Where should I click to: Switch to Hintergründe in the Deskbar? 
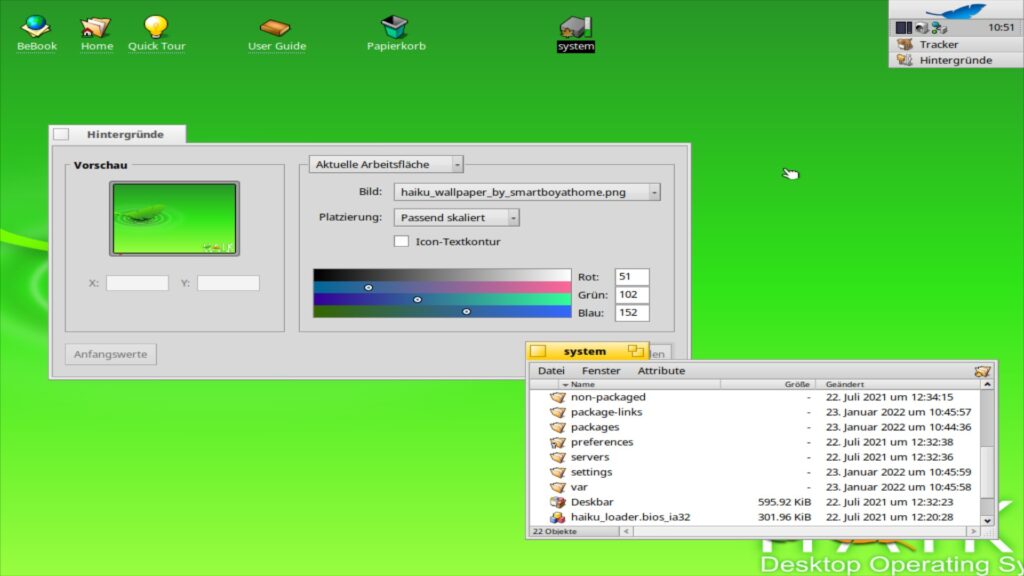click(x=955, y=60)
